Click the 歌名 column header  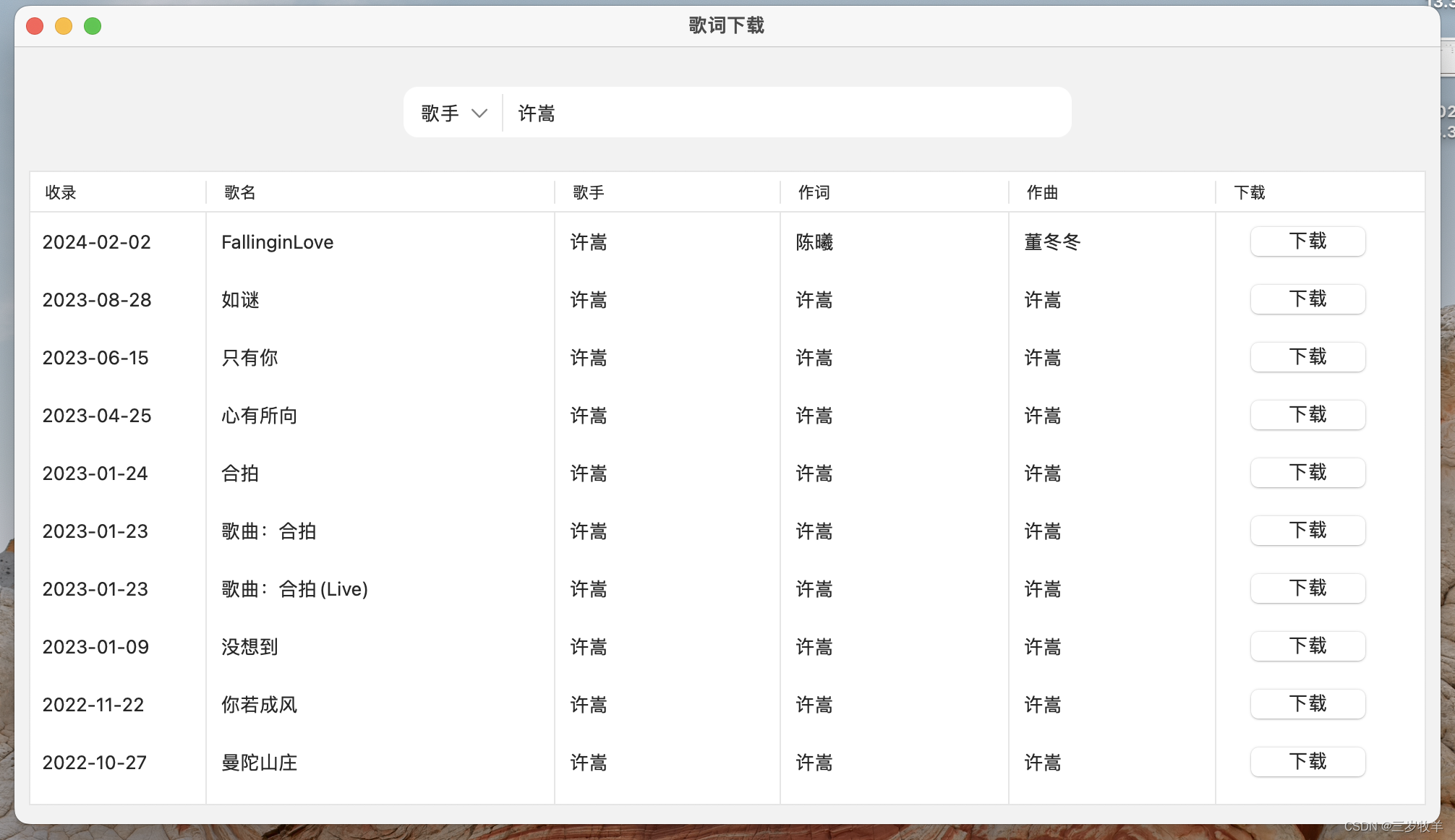click(x=240, y=192)
